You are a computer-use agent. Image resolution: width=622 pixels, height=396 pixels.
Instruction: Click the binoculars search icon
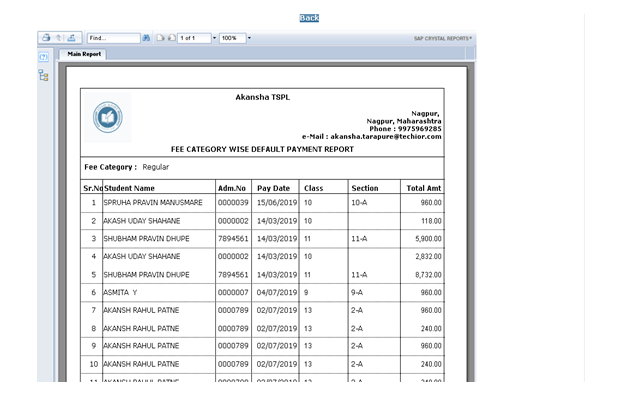146,38
